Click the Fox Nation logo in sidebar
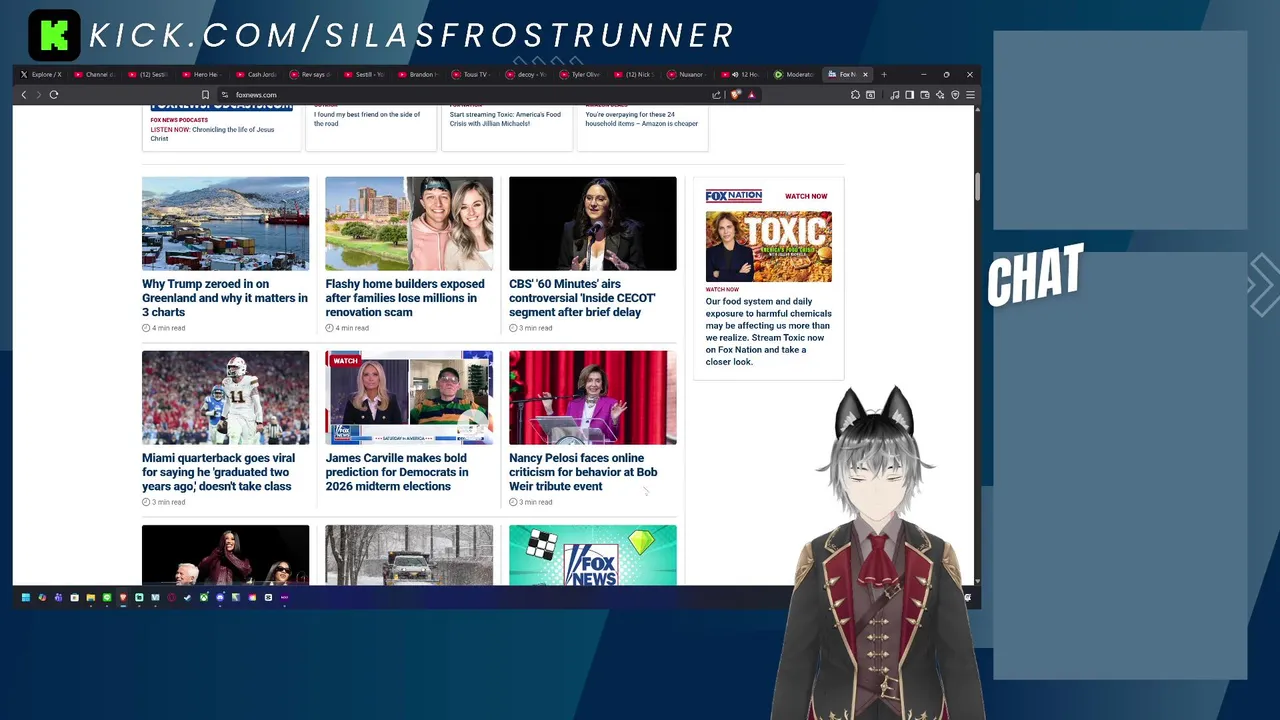This screenshot has width=1280, height=720. tap(733, 196)
